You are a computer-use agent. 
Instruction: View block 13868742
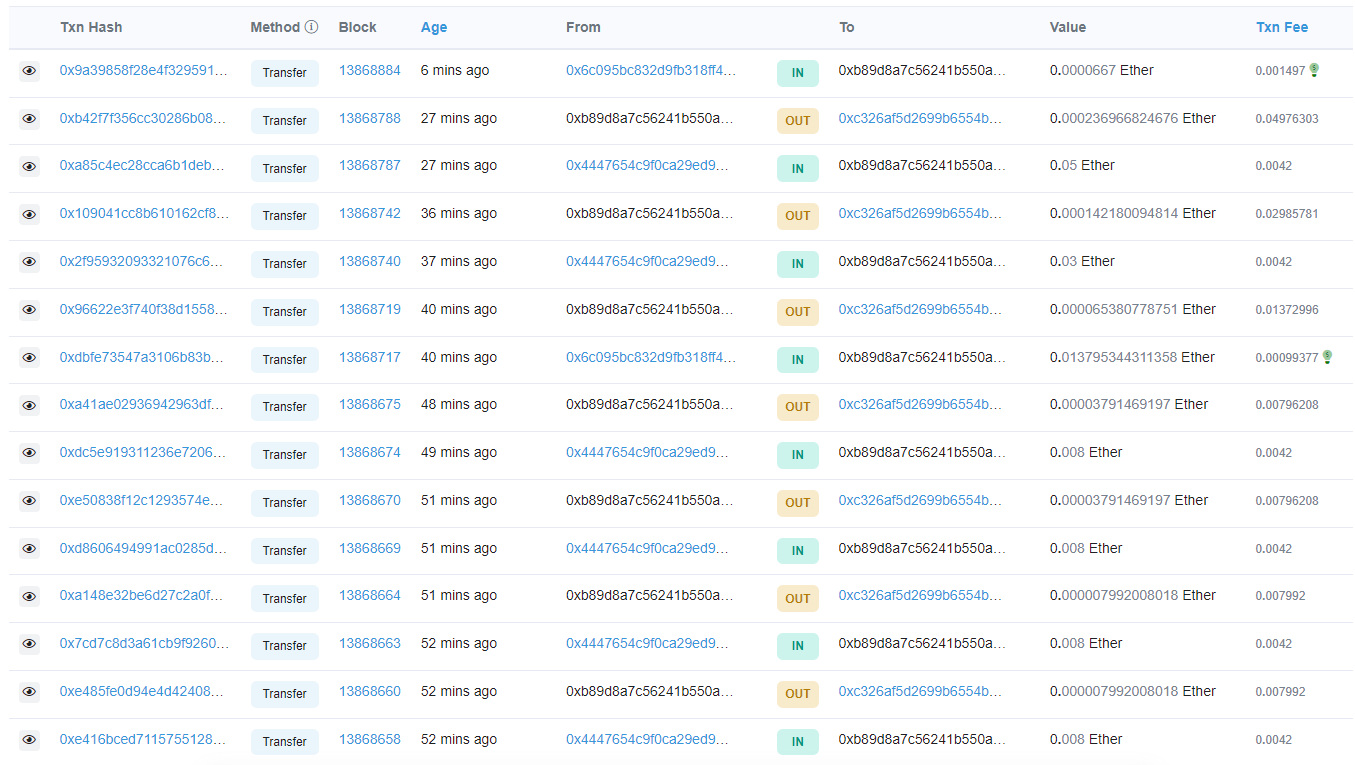tap(370, 213)
